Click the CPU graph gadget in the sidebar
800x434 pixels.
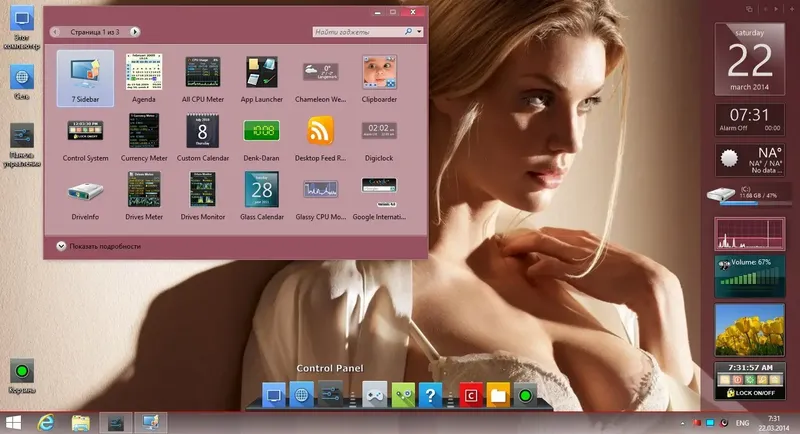(749, 234)
